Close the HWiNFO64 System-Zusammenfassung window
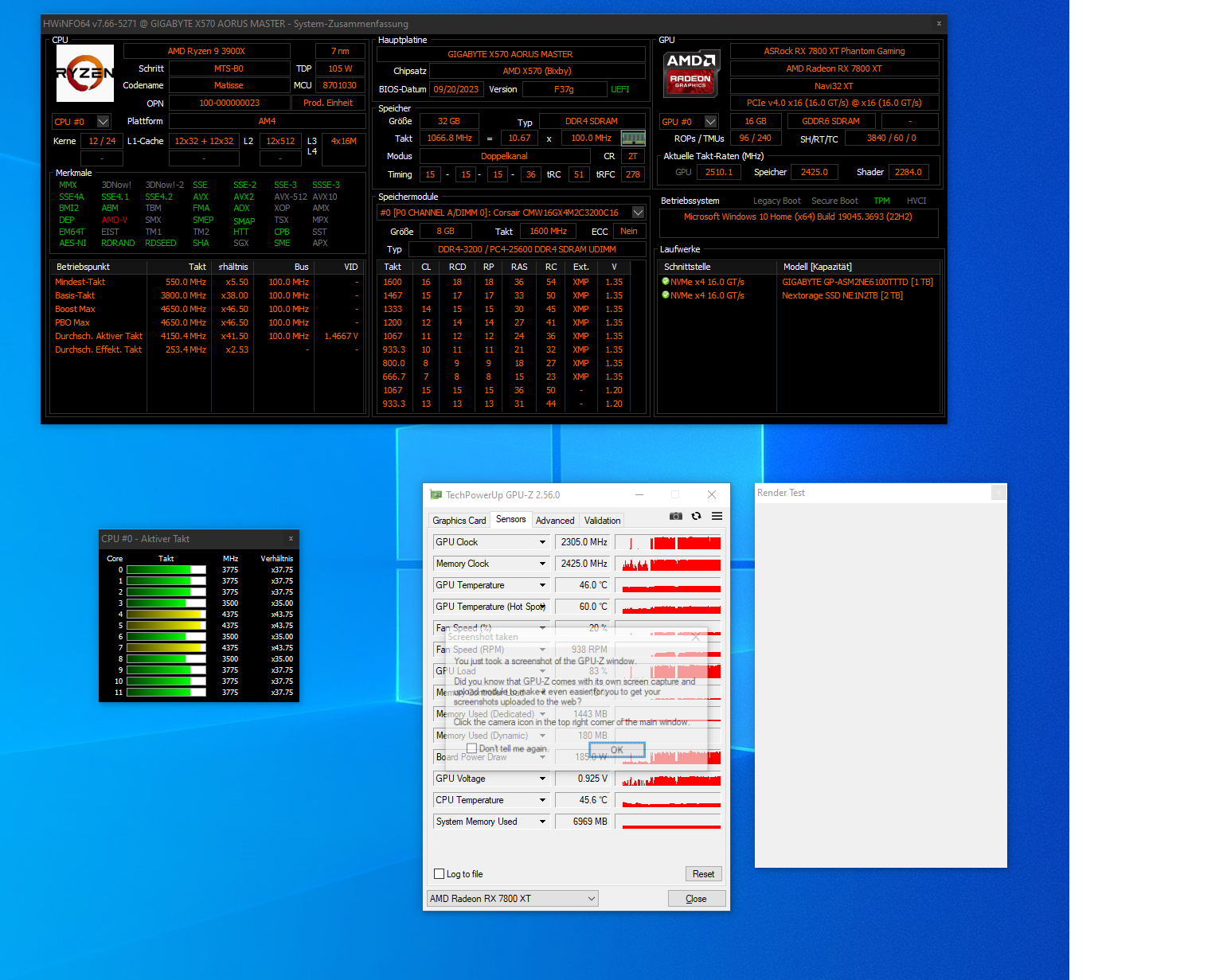1223x980 pixels. coord(939,24)
